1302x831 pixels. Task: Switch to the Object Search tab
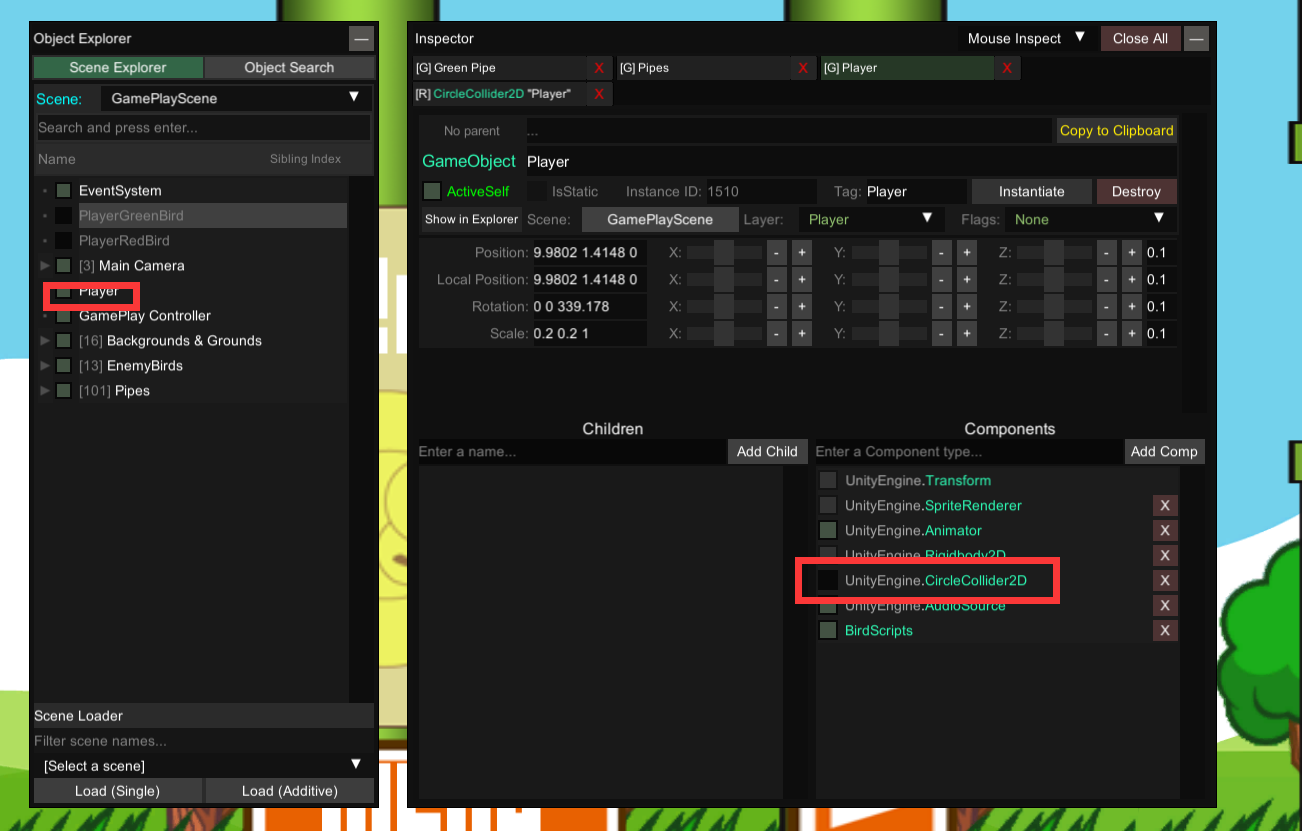pos(289,68)
